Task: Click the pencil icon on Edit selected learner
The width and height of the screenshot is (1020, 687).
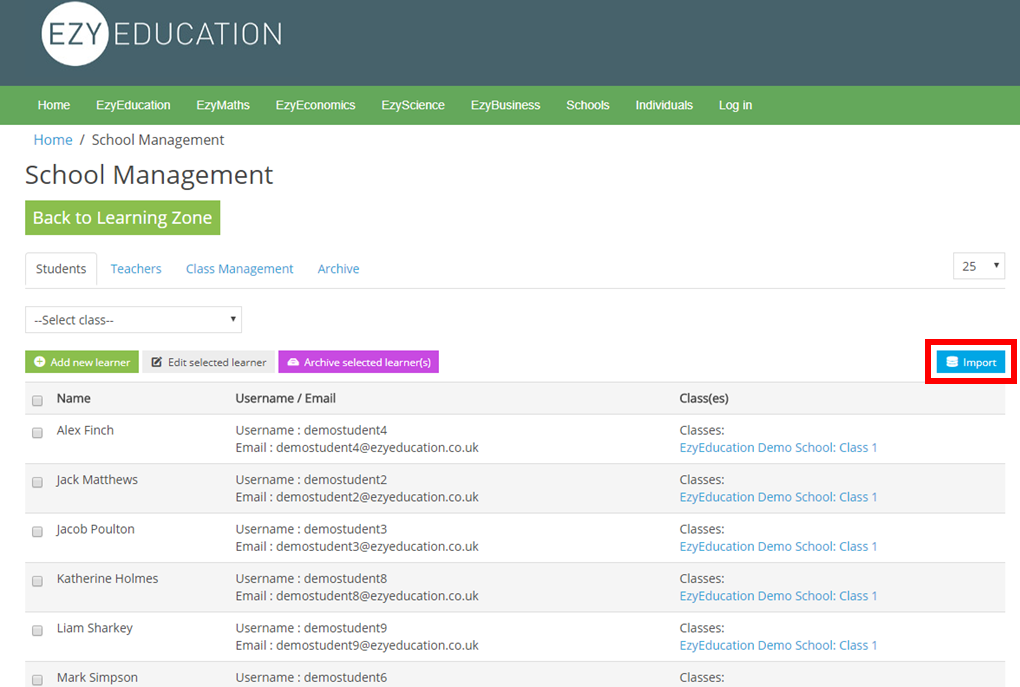Action: [x=157, y=362]
